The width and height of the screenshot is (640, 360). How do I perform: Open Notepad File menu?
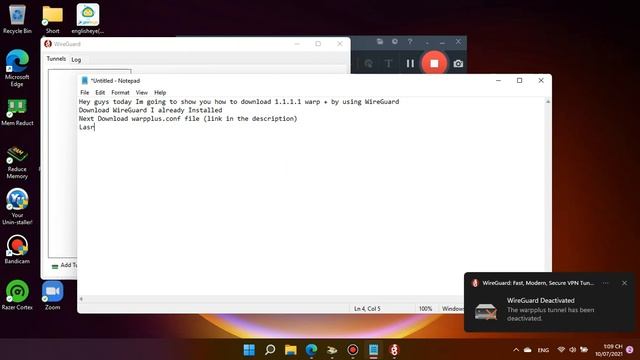coord(84,93)
